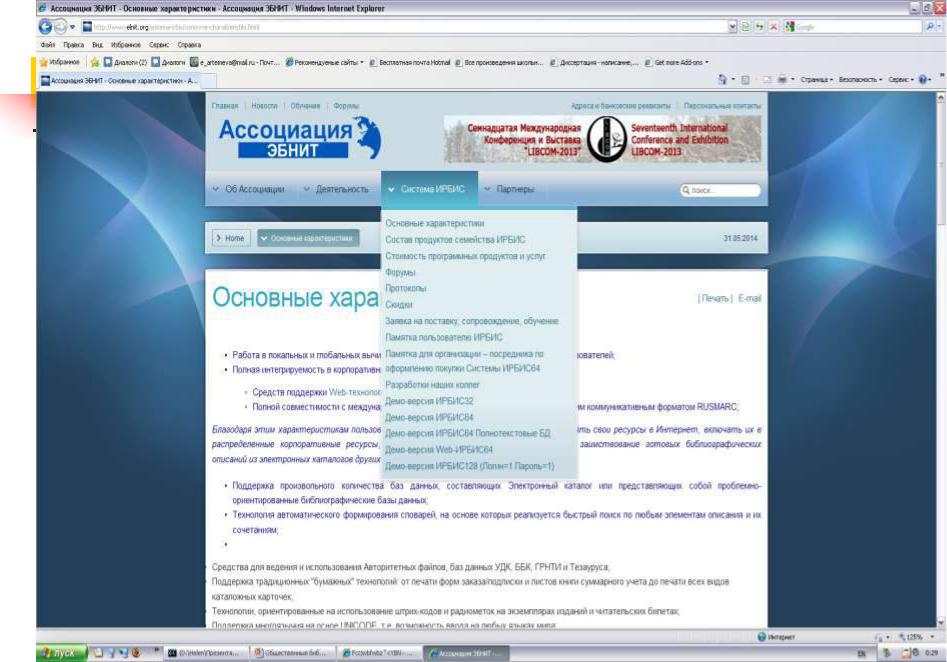The width and height of the screenshot is (947, 662).
Task: Click the compatibility view page icon
Action: 746,27
